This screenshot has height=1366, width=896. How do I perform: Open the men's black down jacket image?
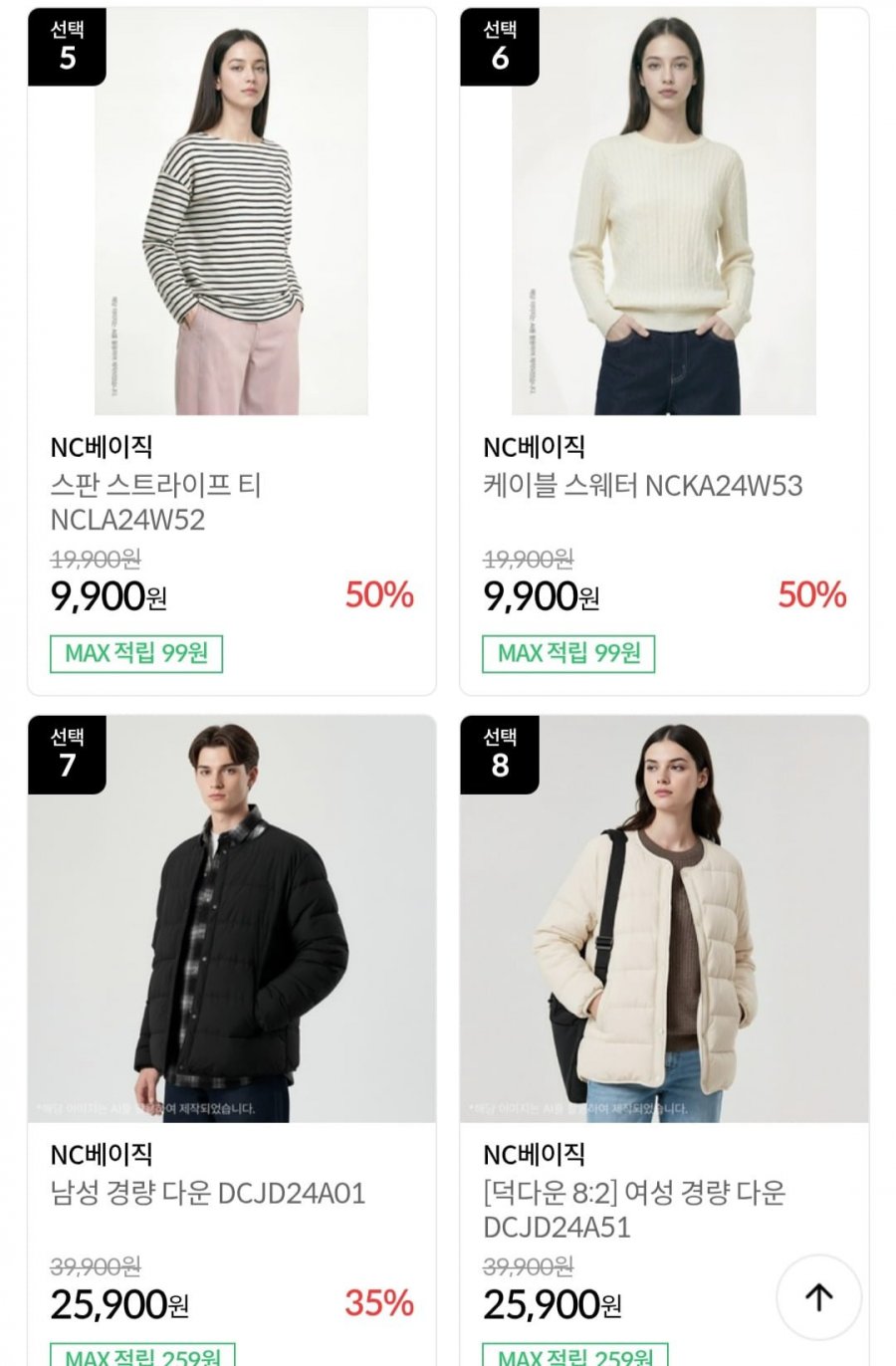231,919
